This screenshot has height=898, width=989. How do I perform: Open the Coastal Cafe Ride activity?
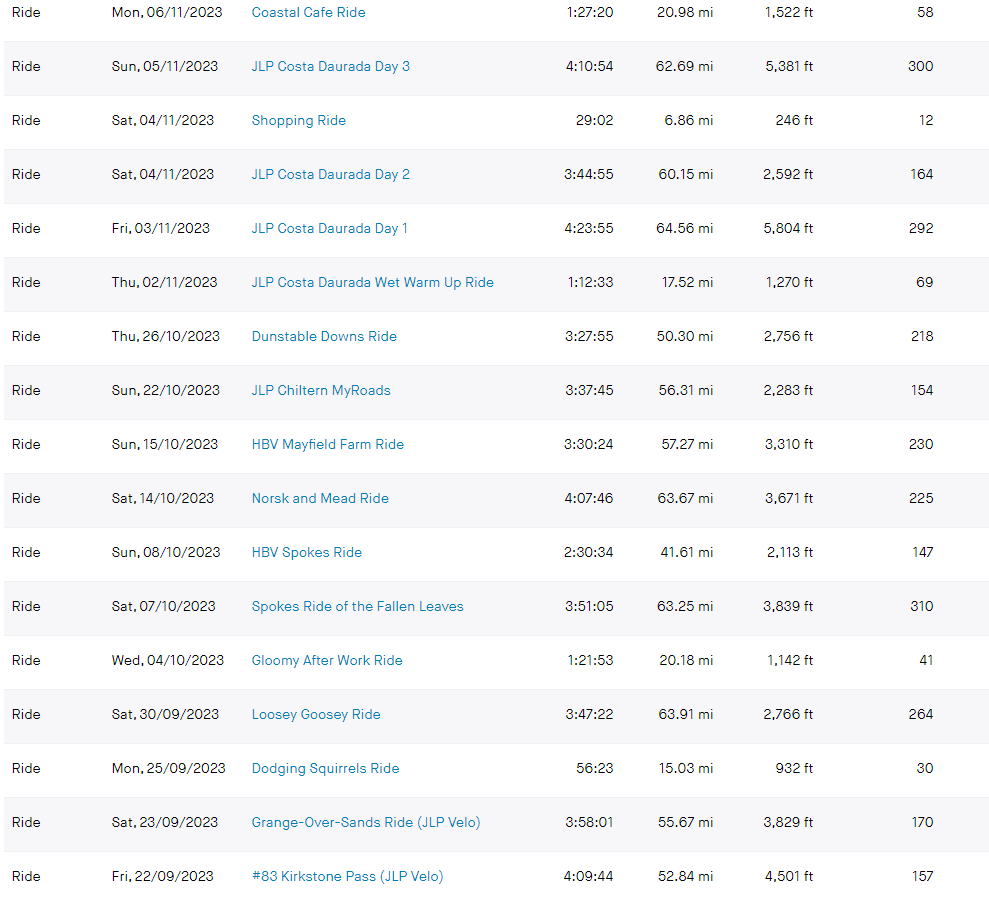[x=308, y=13]
